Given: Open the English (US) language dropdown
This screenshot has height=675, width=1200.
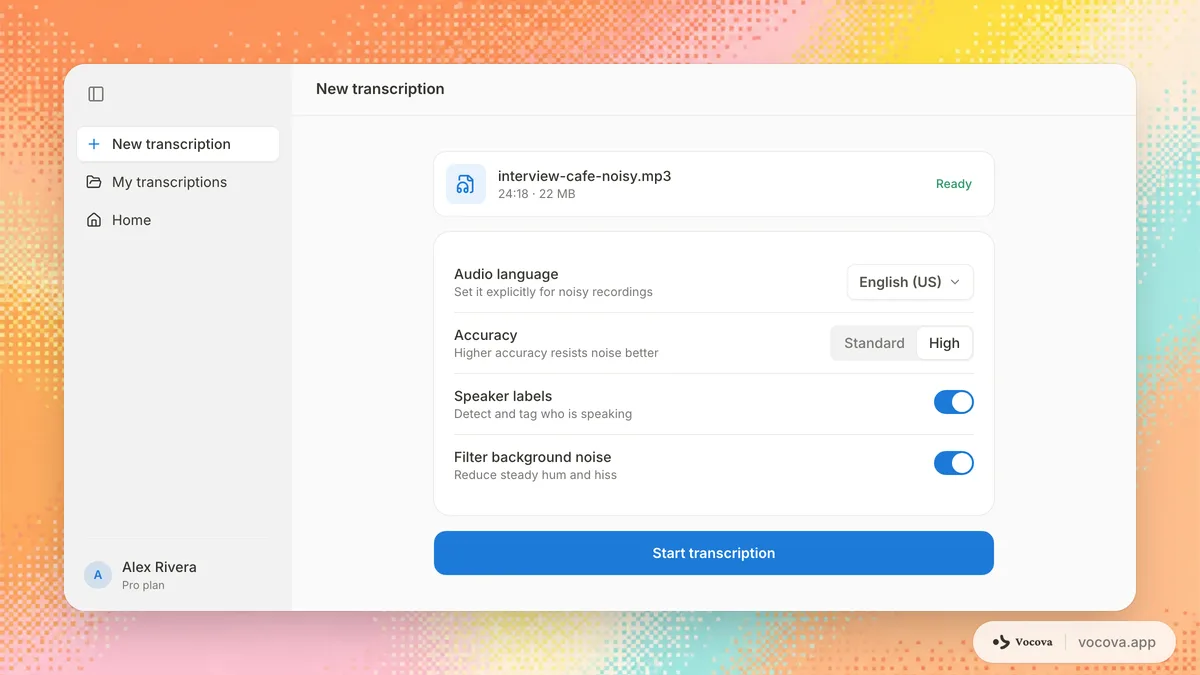Looking at the screenshot, I should tap(910, 282).
